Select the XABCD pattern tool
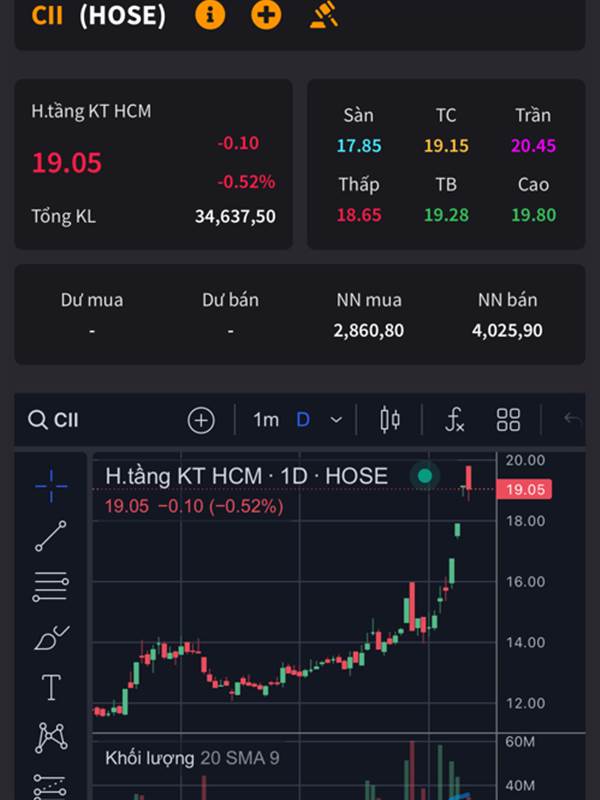 coord(51,738)
